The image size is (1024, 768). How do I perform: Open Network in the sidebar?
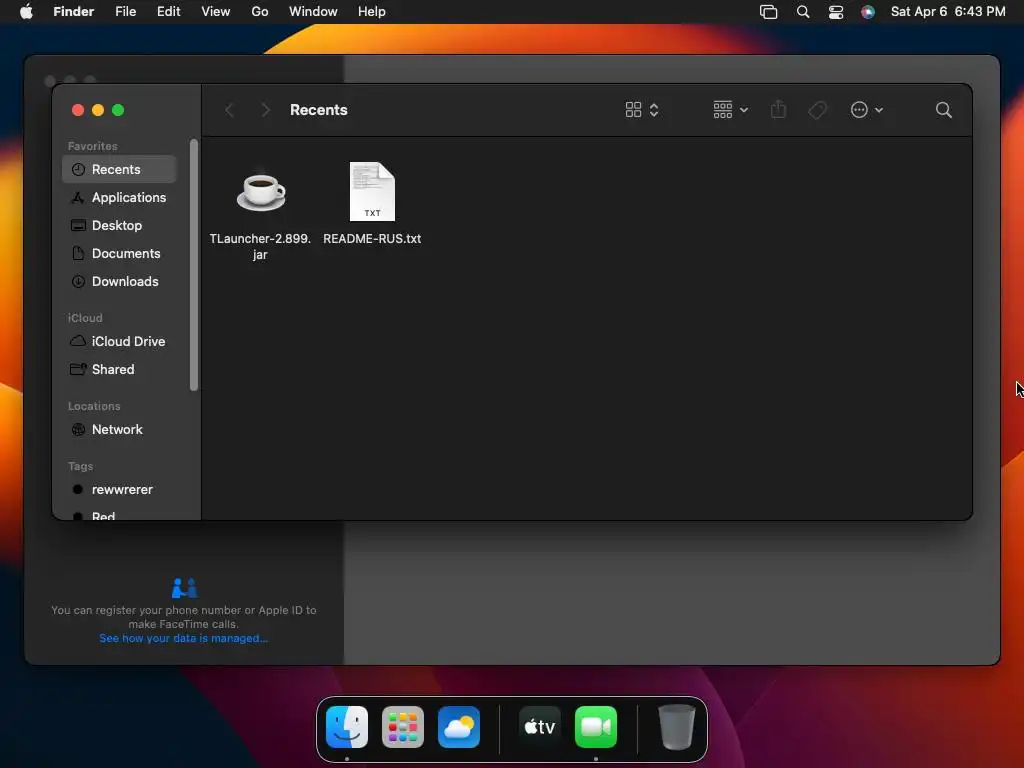tap(120, 429)
